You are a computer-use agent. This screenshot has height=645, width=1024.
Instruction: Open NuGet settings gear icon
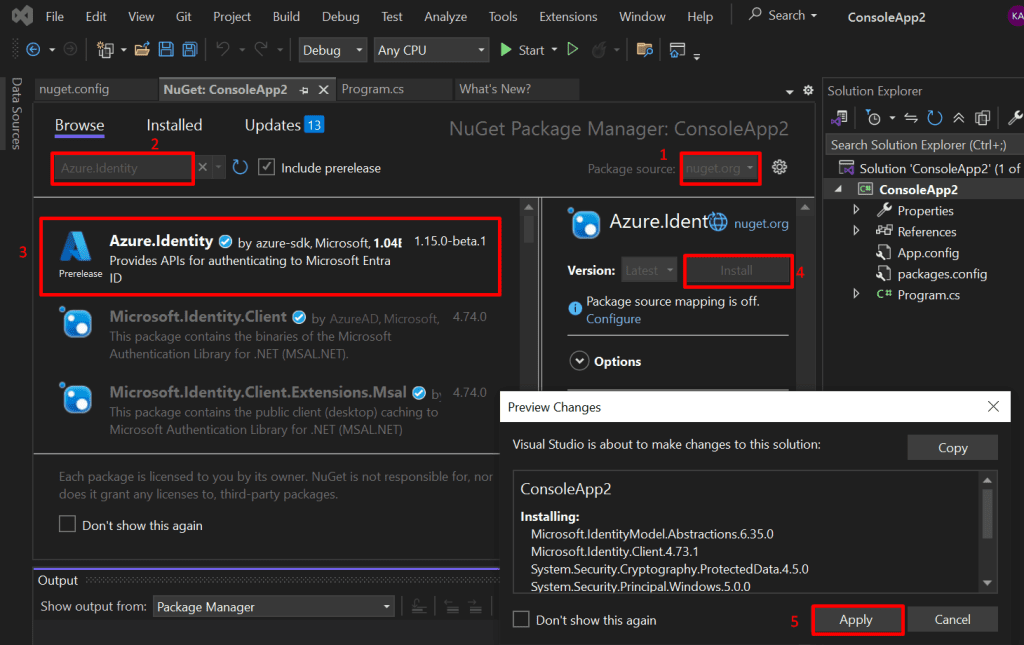click(x=780, y=168)
